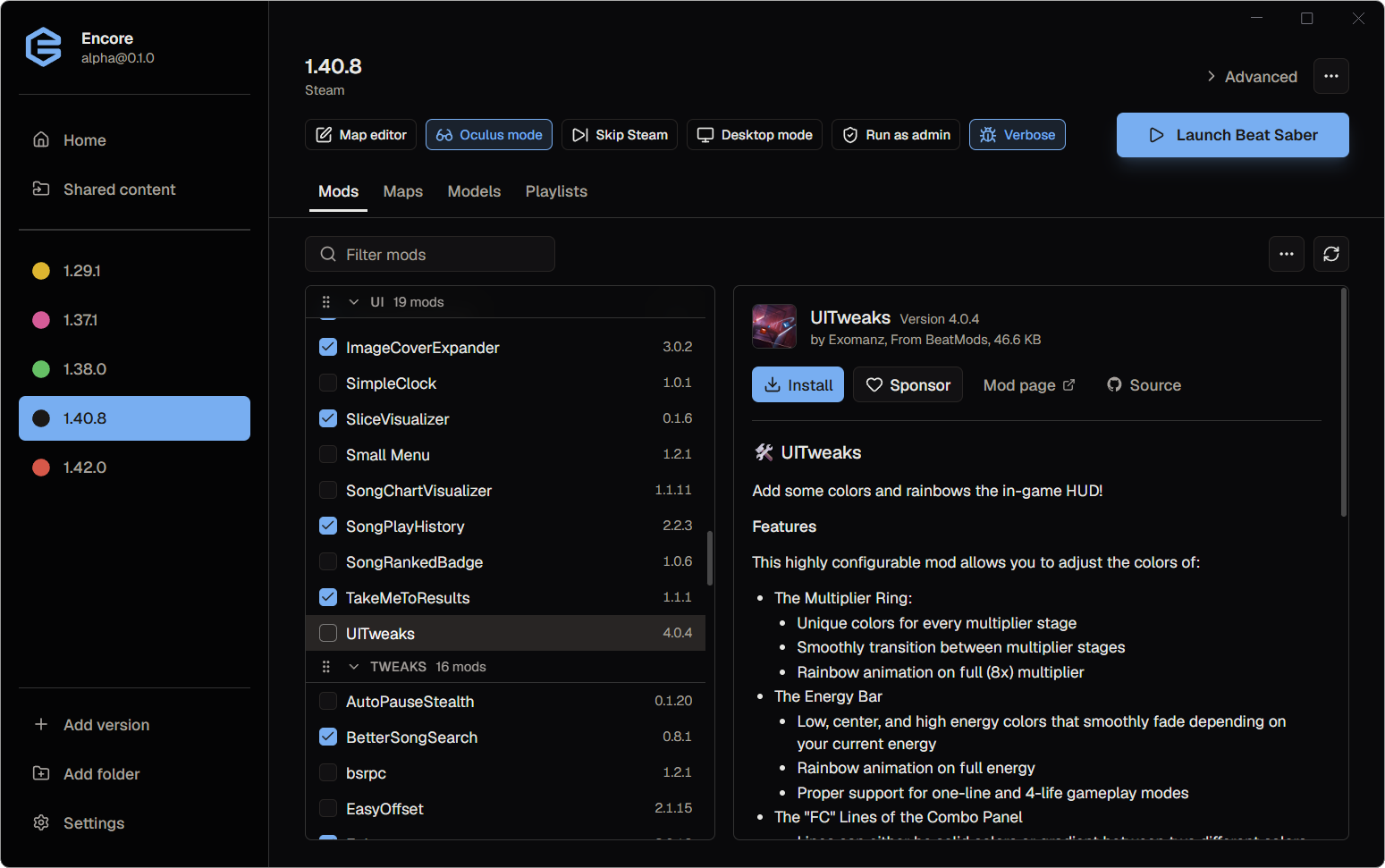Open Settings gear in sidebar
The width and height of the screenshot is (1385, 868).
click(41, 822)
